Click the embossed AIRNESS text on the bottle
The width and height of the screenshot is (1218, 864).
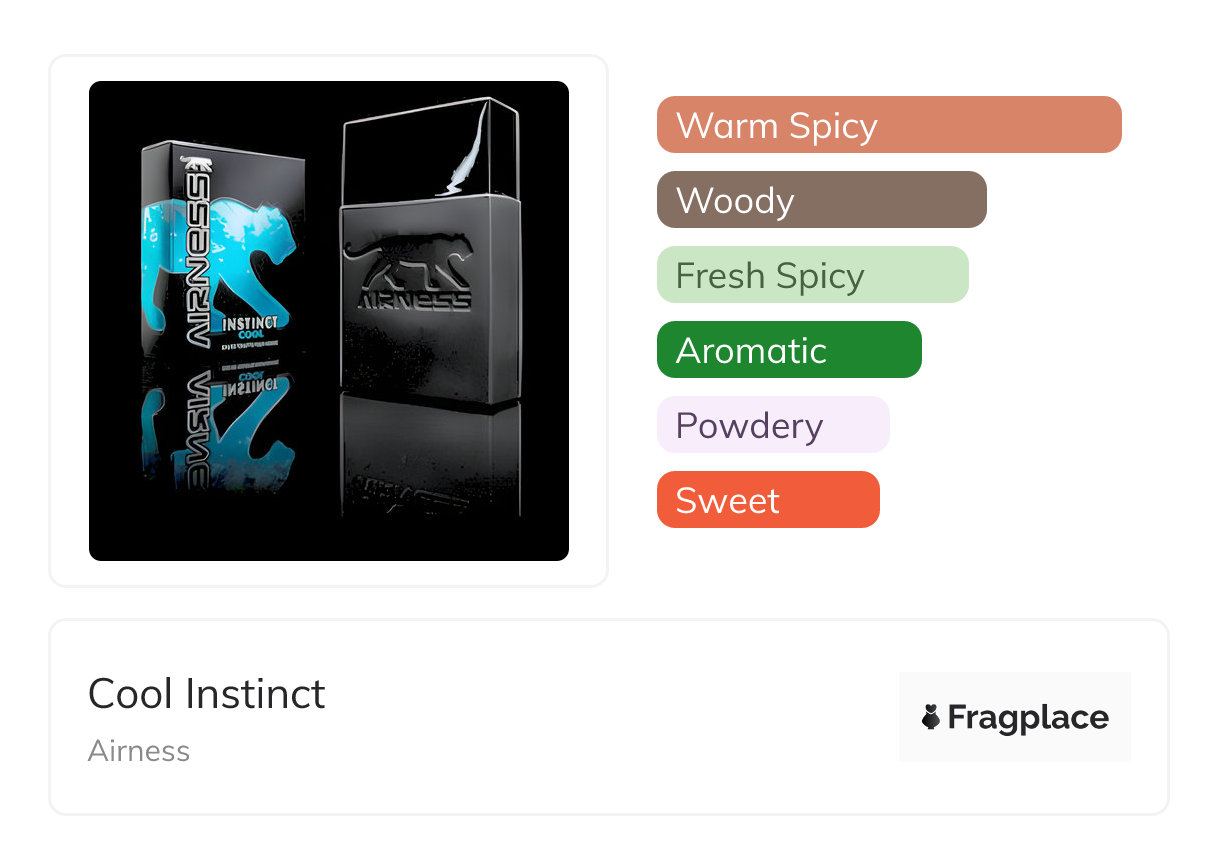coord(414,300)
